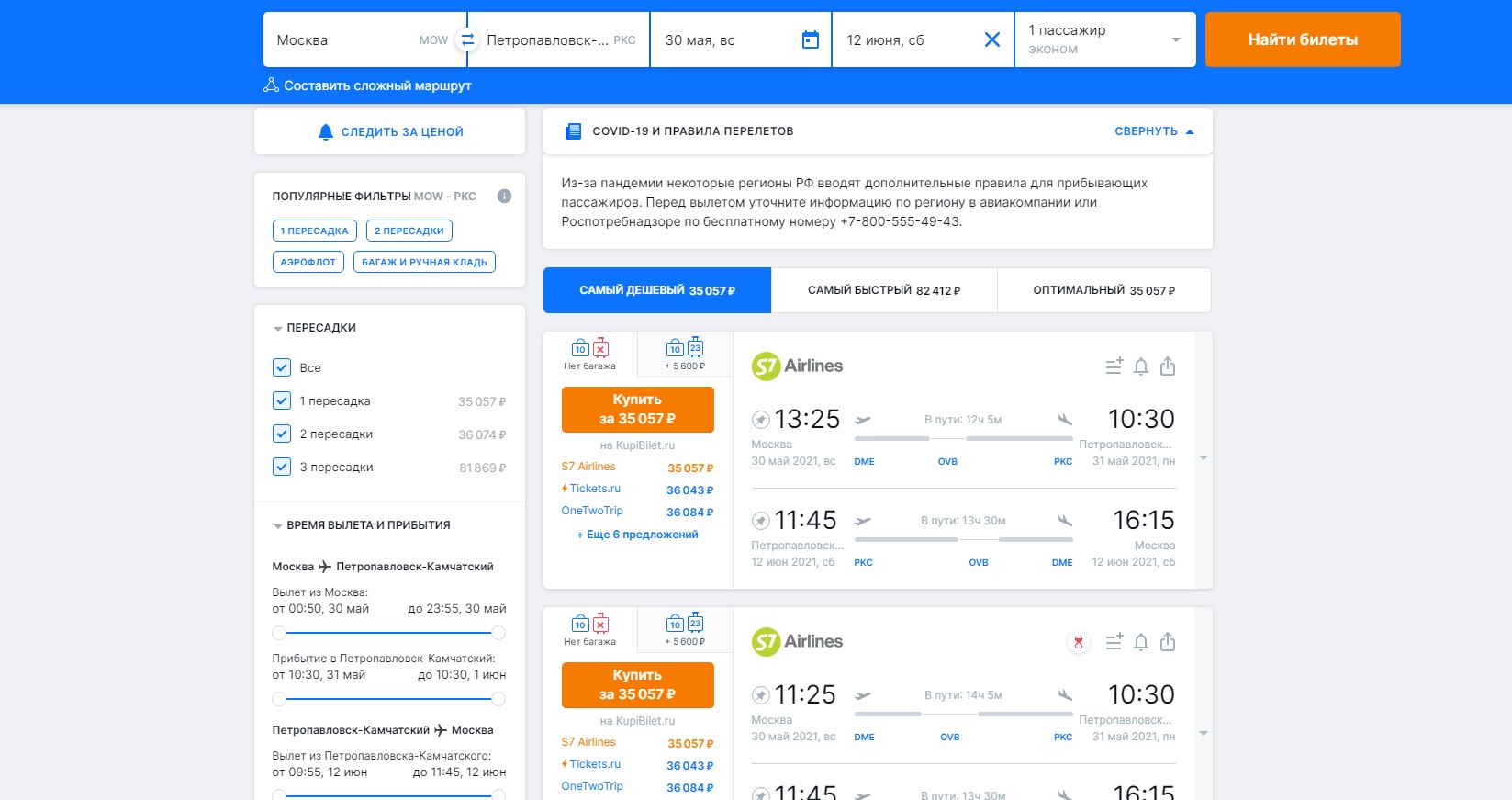Click the left handle of Прибытие в Петропавловск-Камчатский slider
The height and width of the screenshot is (800, 1512).
coord(279,699)
